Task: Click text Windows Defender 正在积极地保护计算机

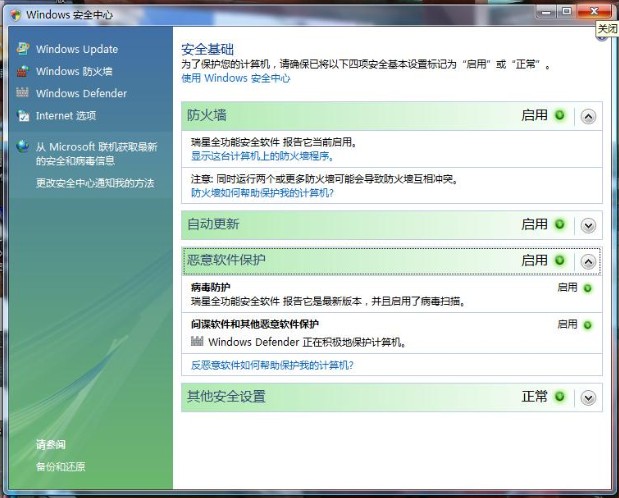Action: [307, 342]
